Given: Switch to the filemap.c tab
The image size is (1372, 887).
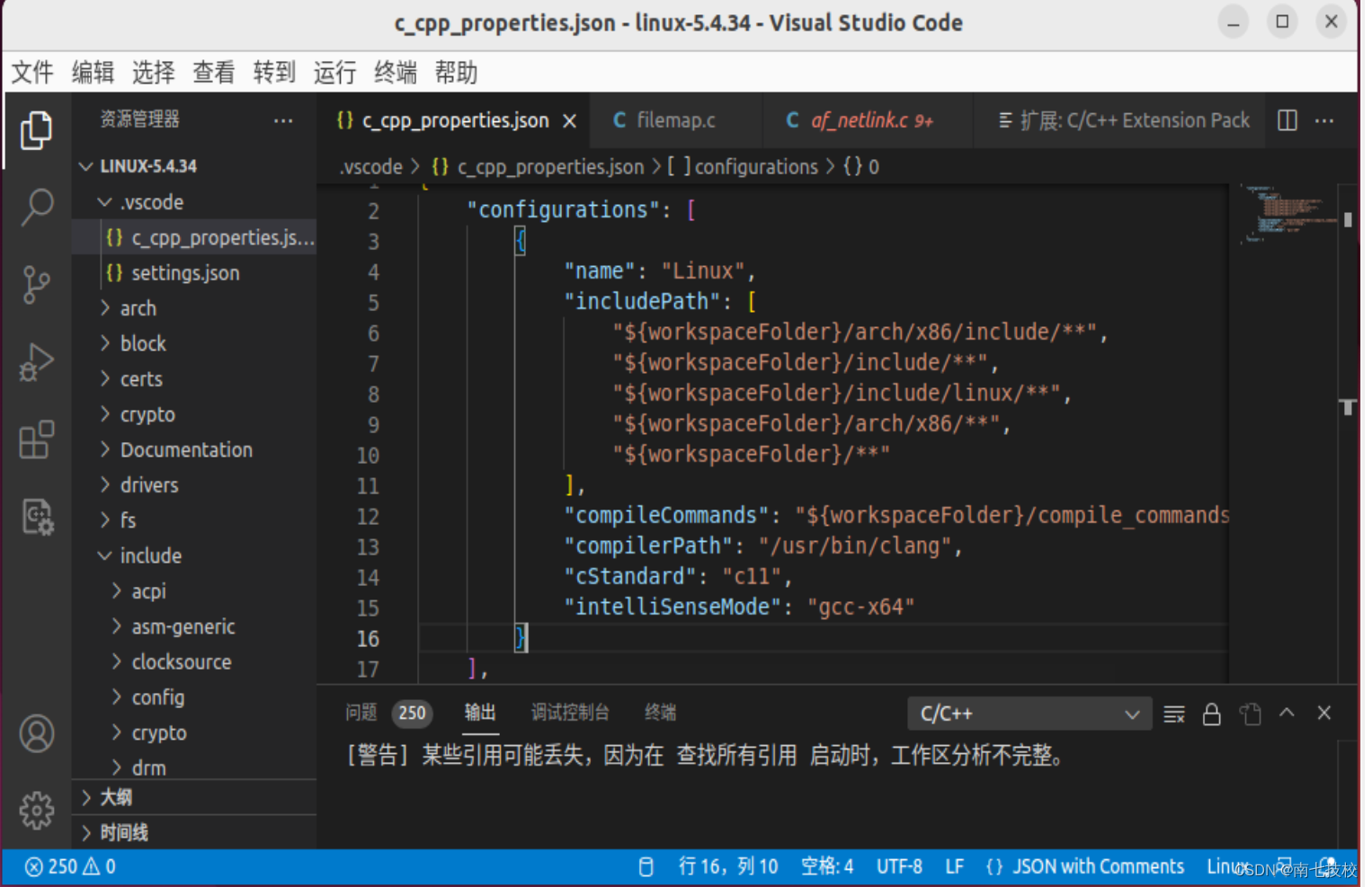Looking at the screenshot, I should [676, 120].
